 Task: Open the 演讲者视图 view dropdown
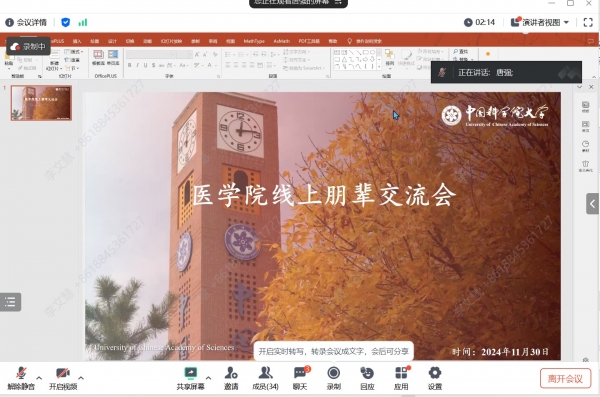(x=540, y=23)
